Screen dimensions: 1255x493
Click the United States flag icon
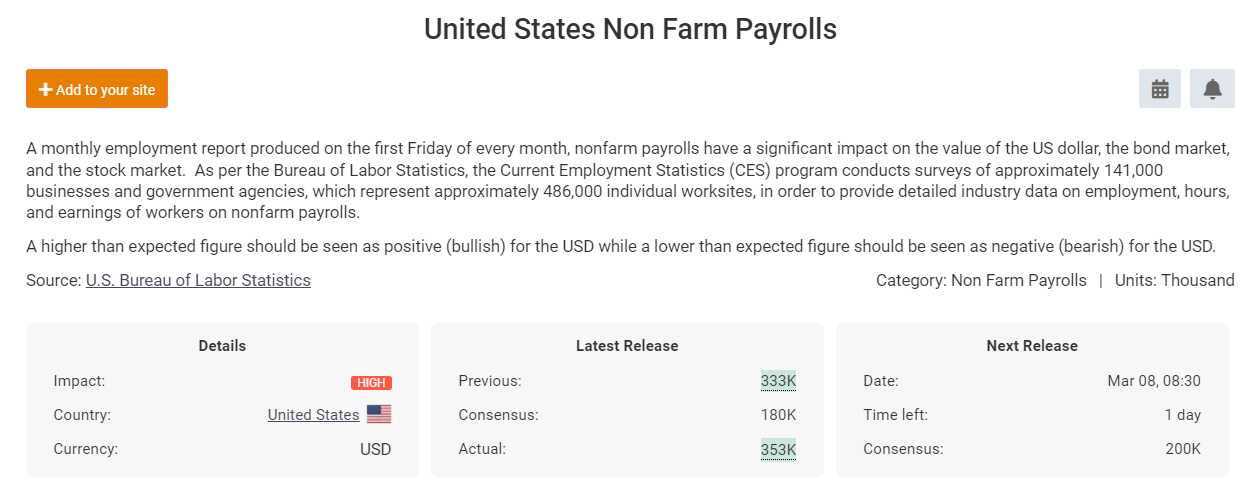[x=379, y=414]
